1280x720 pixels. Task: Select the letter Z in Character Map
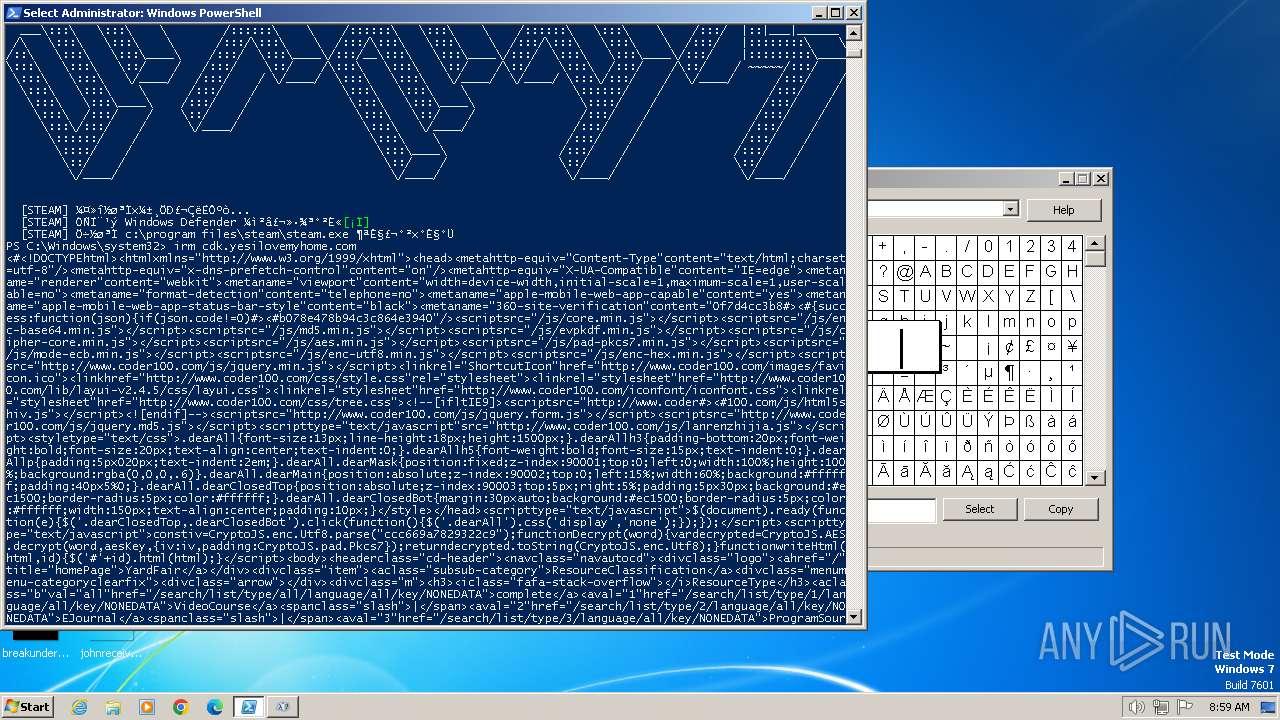[1030, 297]
